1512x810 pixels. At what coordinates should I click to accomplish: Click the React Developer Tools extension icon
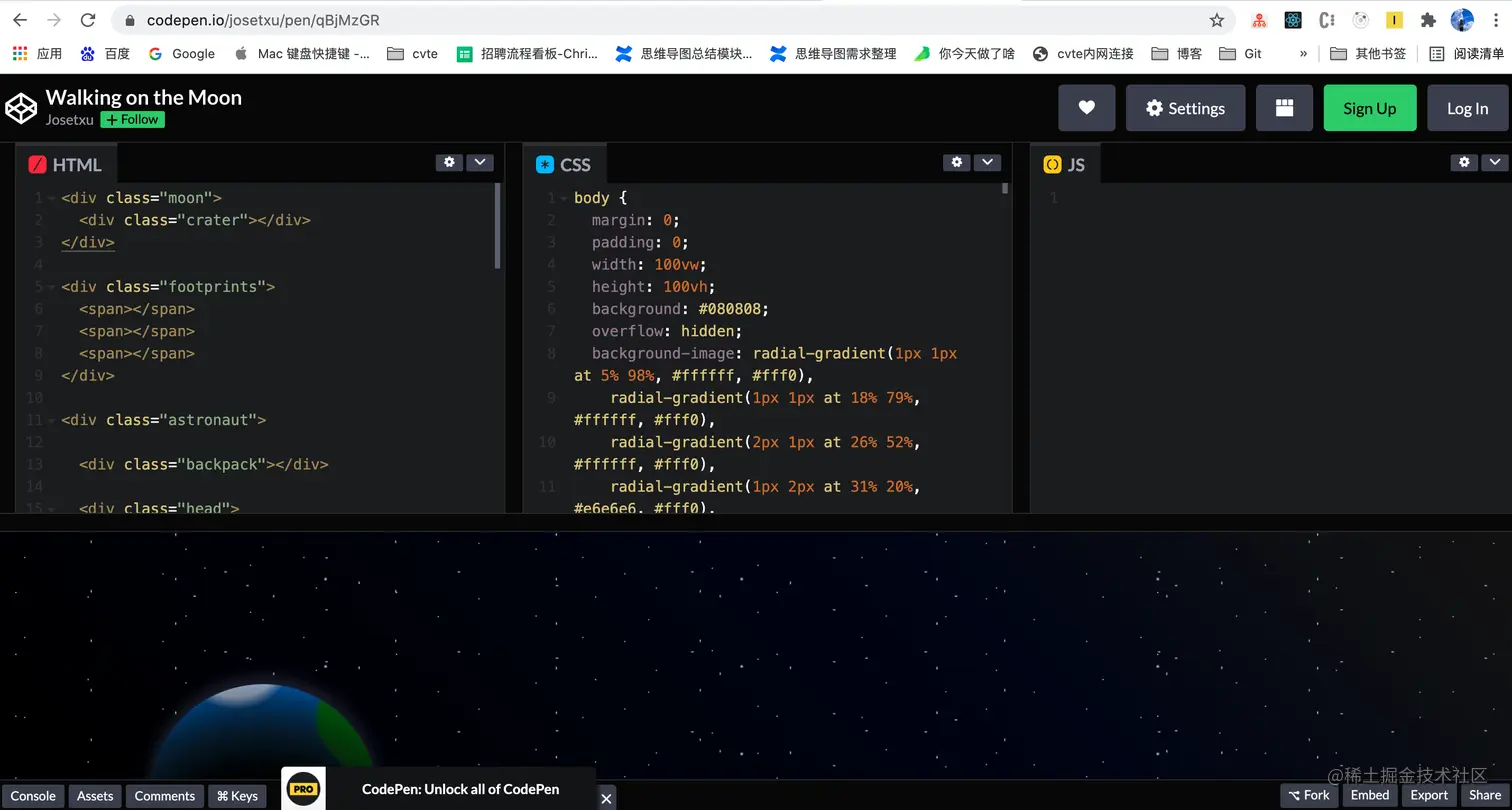click(1293, 20)
